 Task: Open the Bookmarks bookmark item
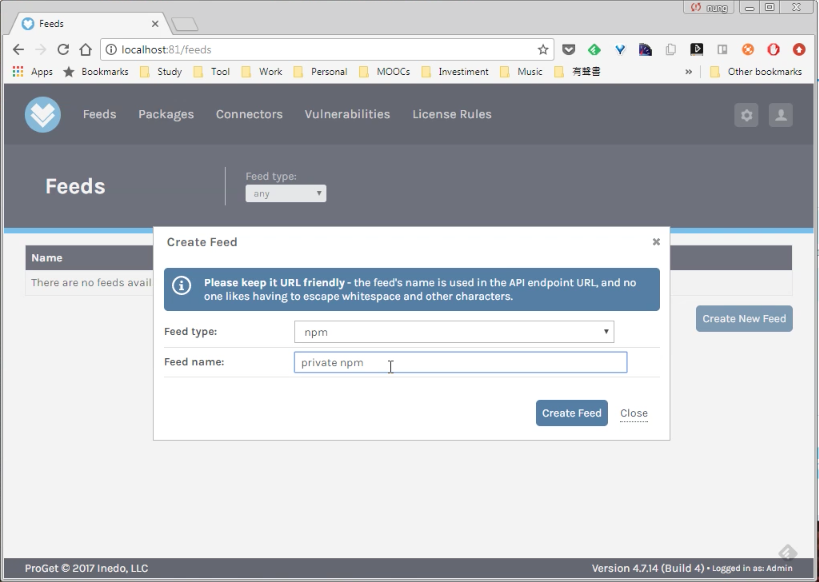point(96,72)
